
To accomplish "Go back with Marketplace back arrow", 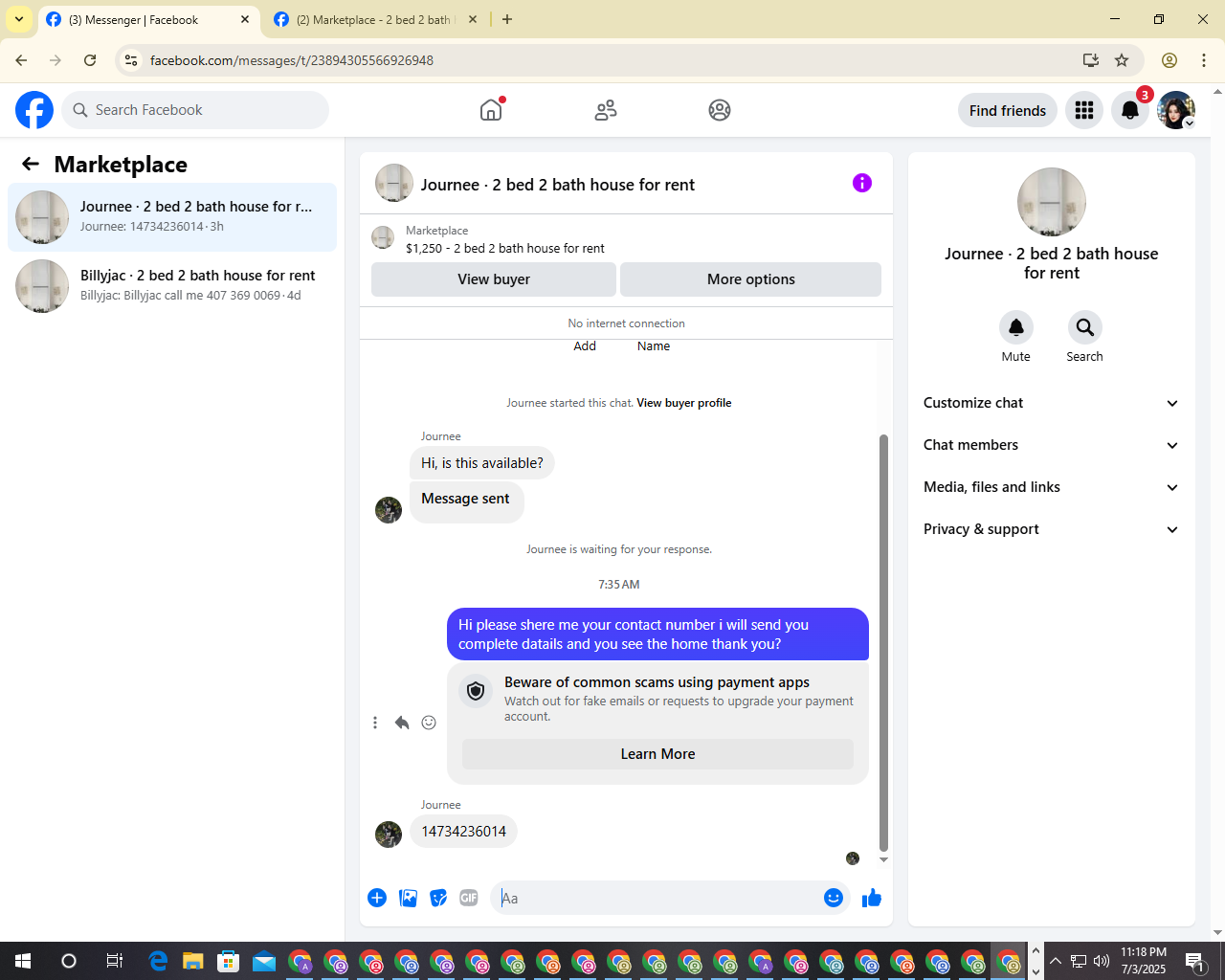I will pyautogui.click(x=31, y=165).
